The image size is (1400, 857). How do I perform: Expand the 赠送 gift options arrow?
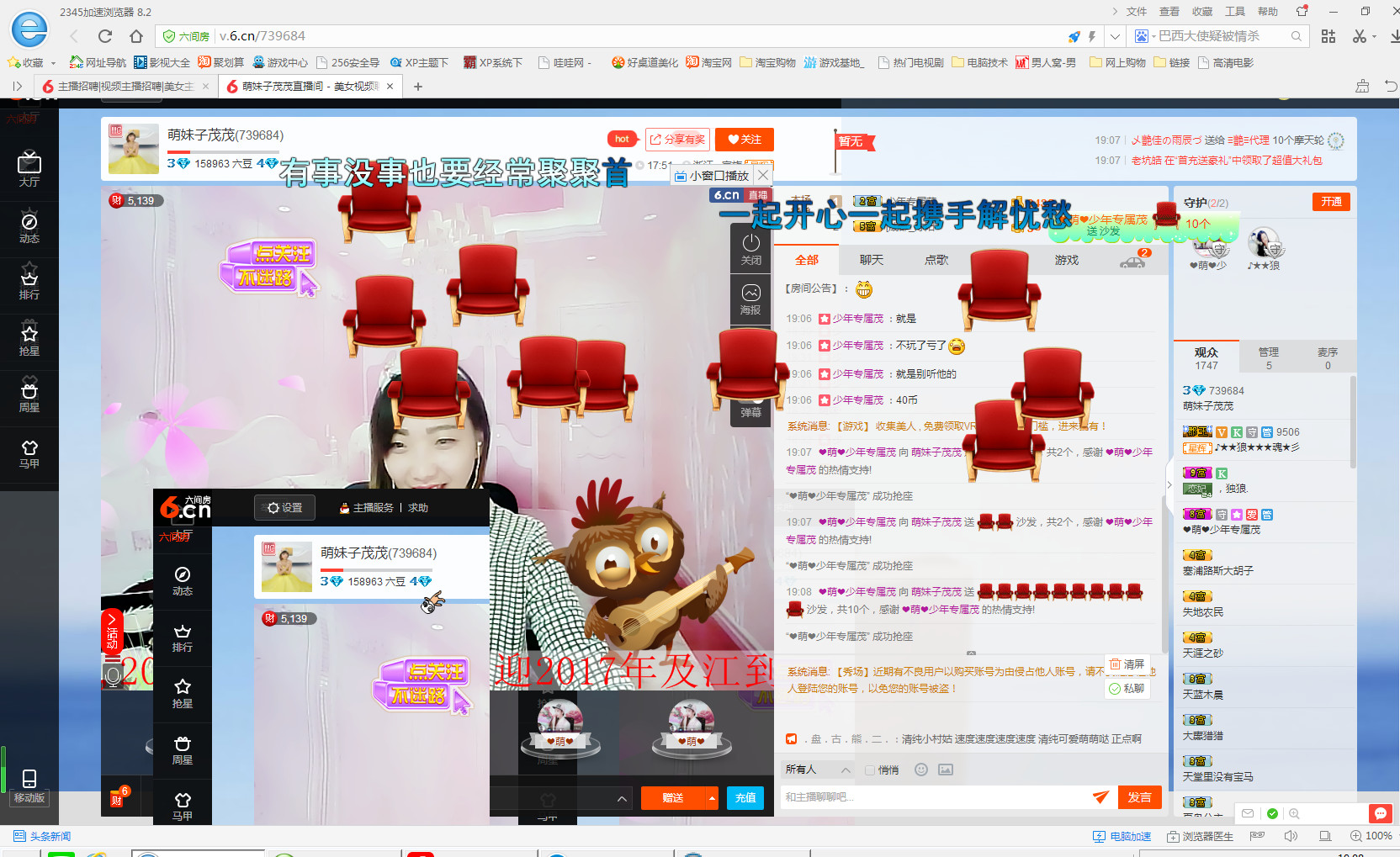point(712,797)
